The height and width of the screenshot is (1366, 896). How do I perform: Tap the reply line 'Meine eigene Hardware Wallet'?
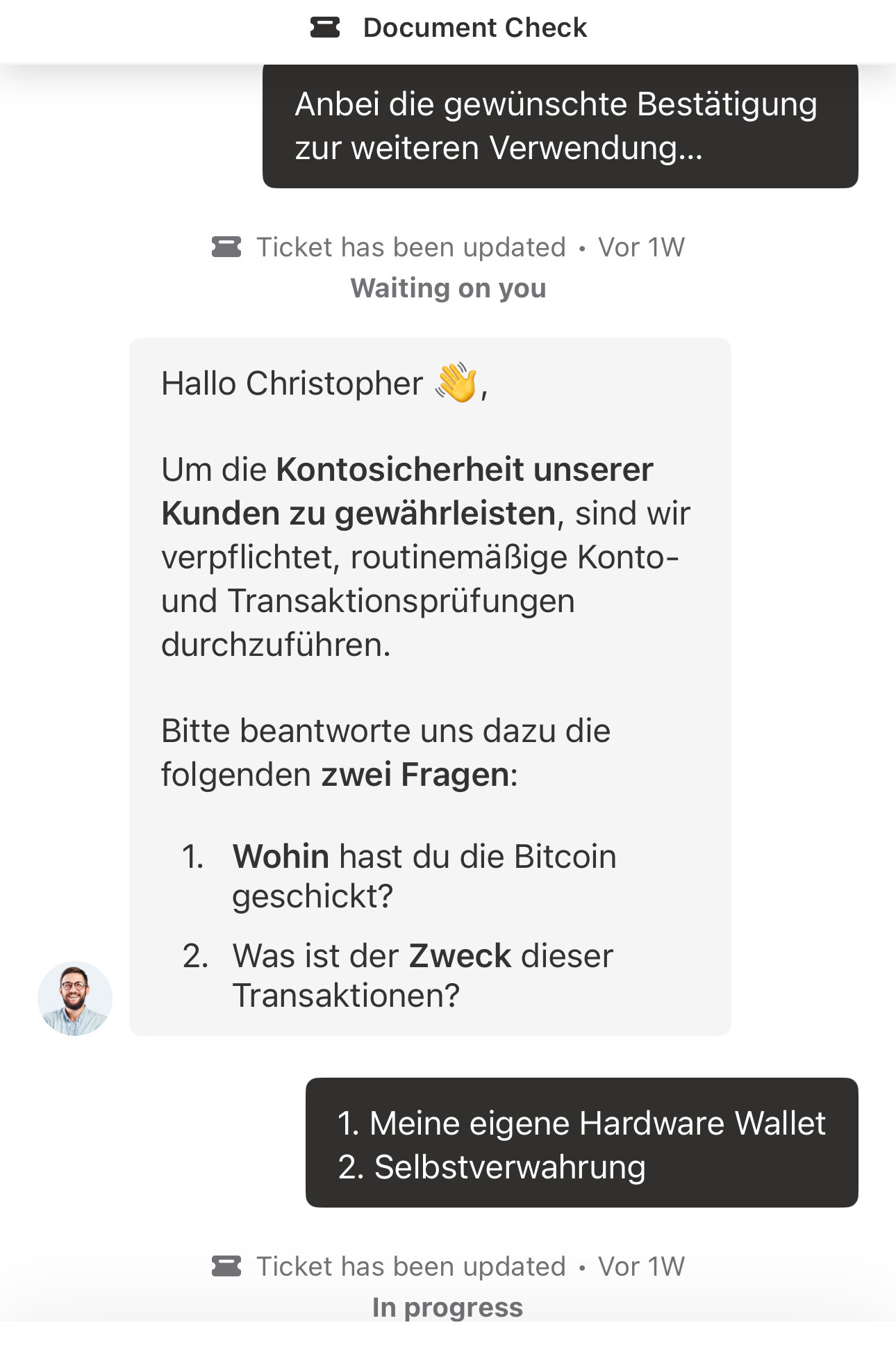[x=581, y=1124]
